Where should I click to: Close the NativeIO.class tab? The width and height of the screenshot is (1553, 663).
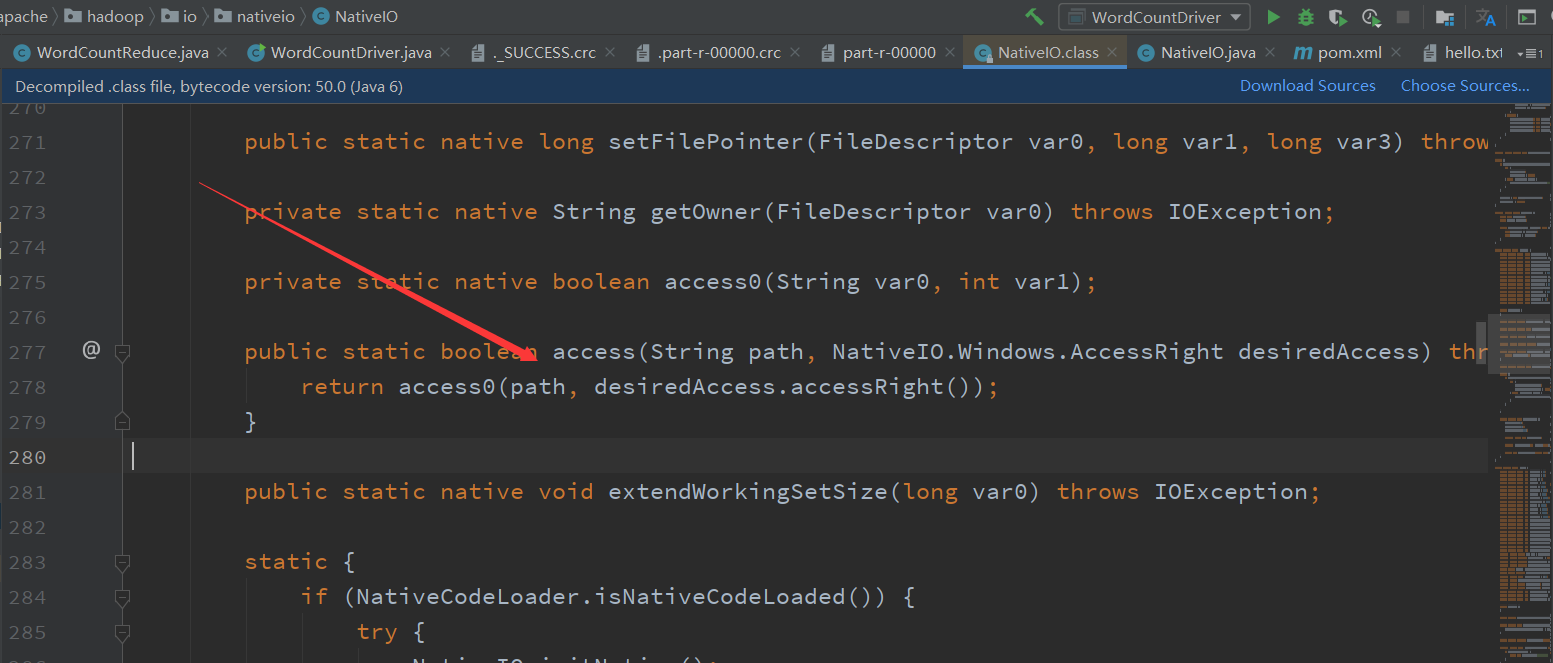[x=1112, y=52]
